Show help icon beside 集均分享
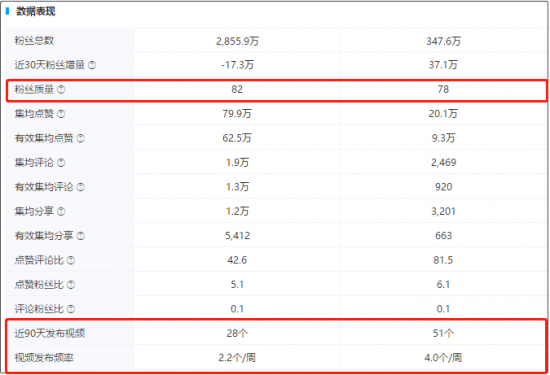 pyautogui.click(x=61, y=211)
